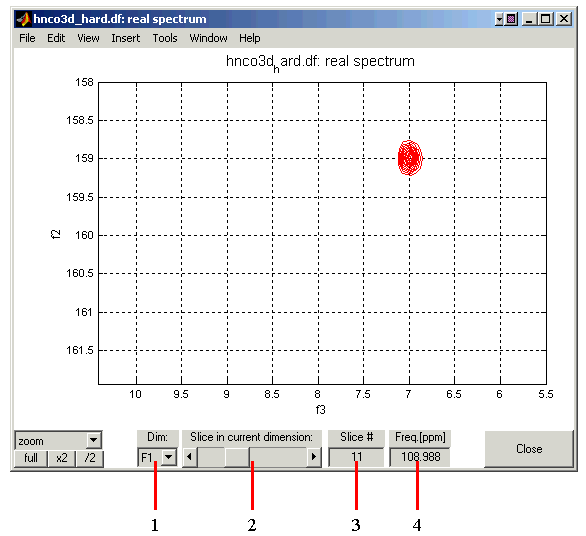Image resolution: width=586 pixels, height=536 pixels.
Task: Open the Tools menu
Action: (x=165, y=38)
